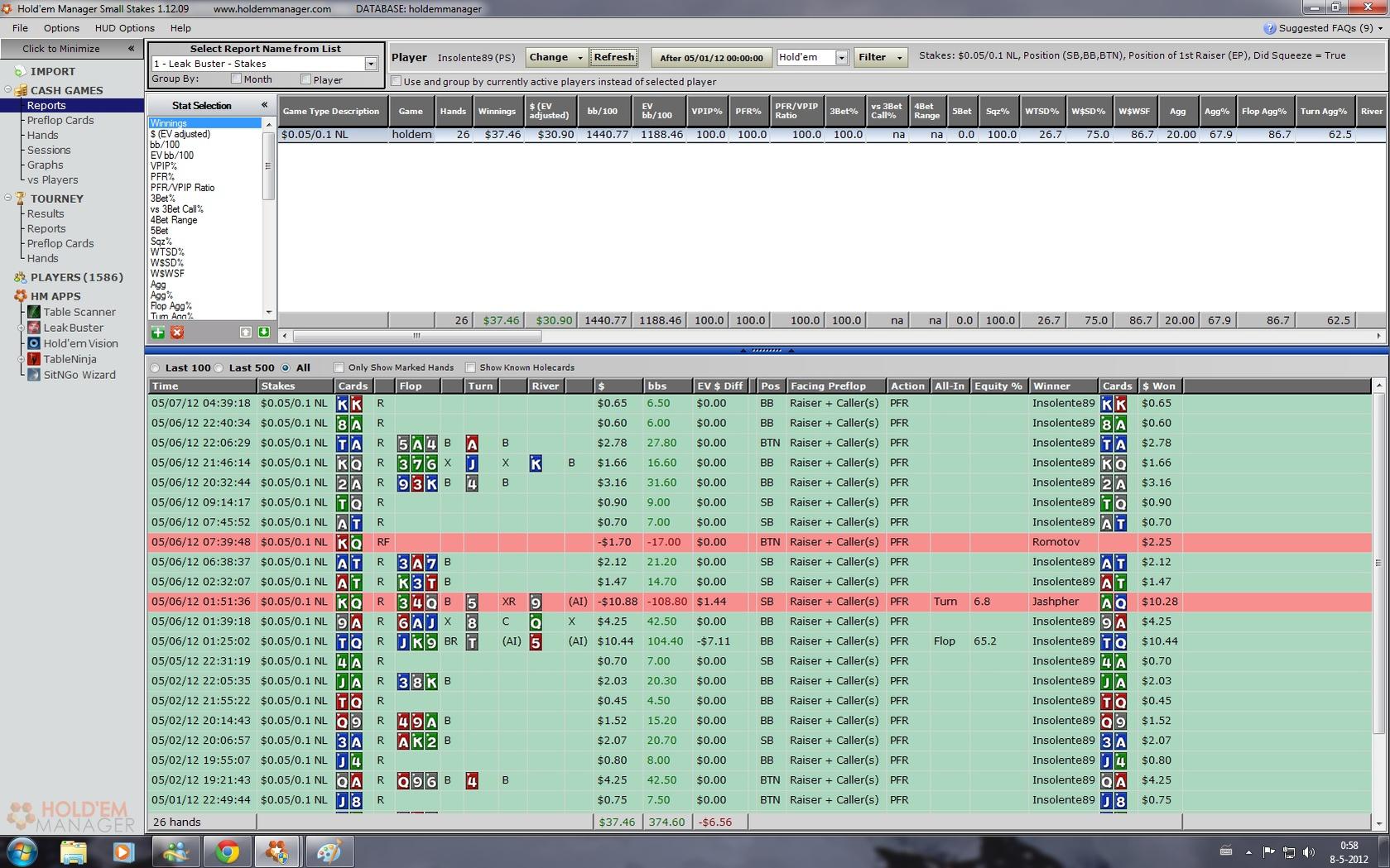Open the Filter dropdown
The height and width of the screenshot is (868, 1390).
tap(881, 57)
